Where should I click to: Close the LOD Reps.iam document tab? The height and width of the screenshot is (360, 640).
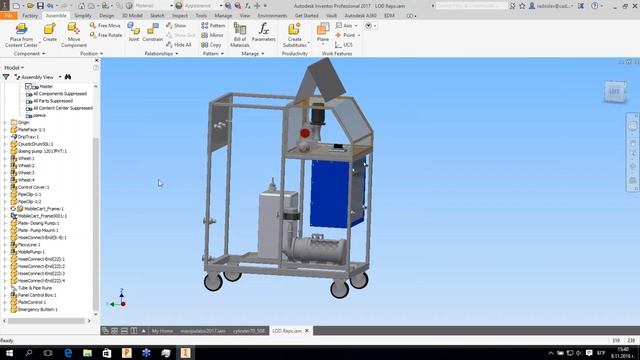click(307, 331)
